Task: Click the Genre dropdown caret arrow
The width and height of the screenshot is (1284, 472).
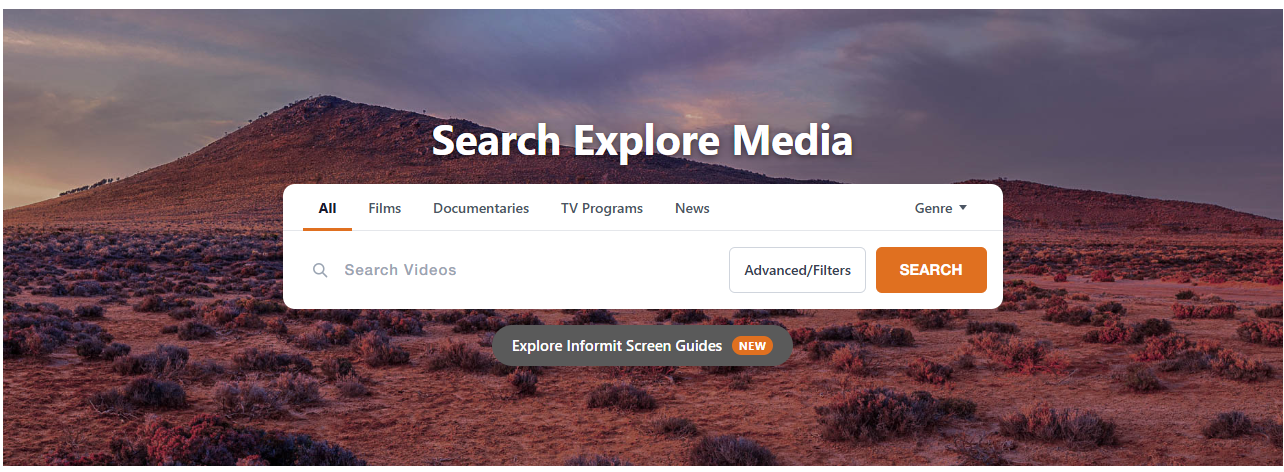Action: (963, 208)
